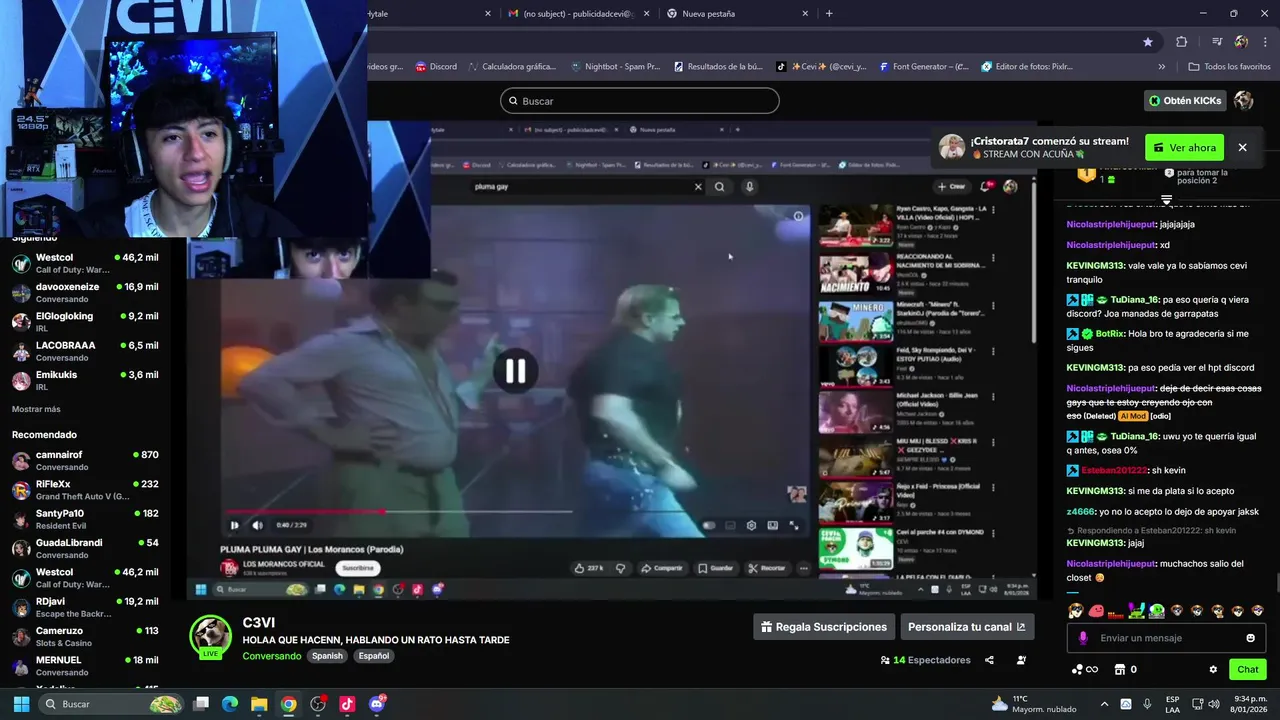Image resolution: width=1280 pixels, height=720 pixels.
Task: Open SantyPa10 recommended channel
Action: point(85,519)
